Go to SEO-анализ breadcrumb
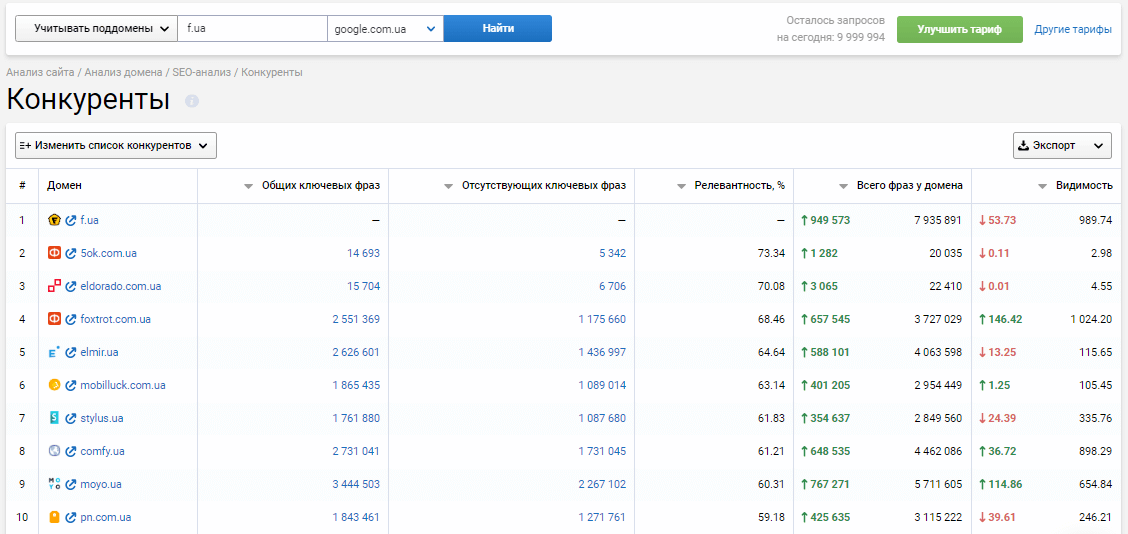1128x534 pixels. click(x=202, y=72)
